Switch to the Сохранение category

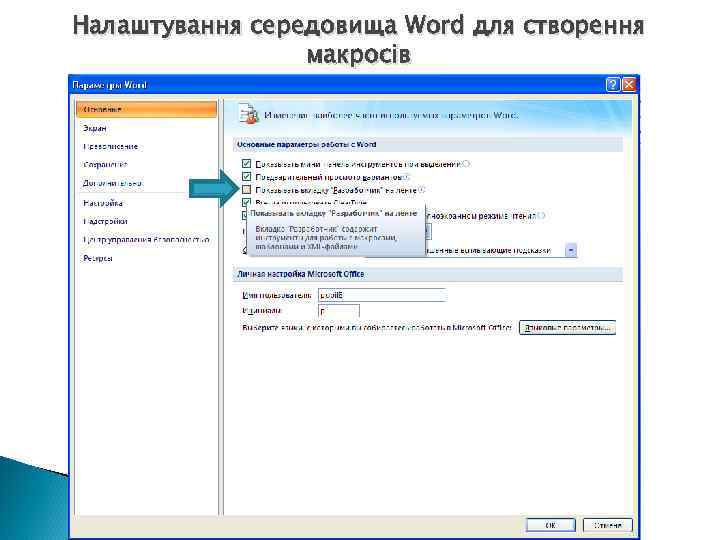[x=105, y=164]
